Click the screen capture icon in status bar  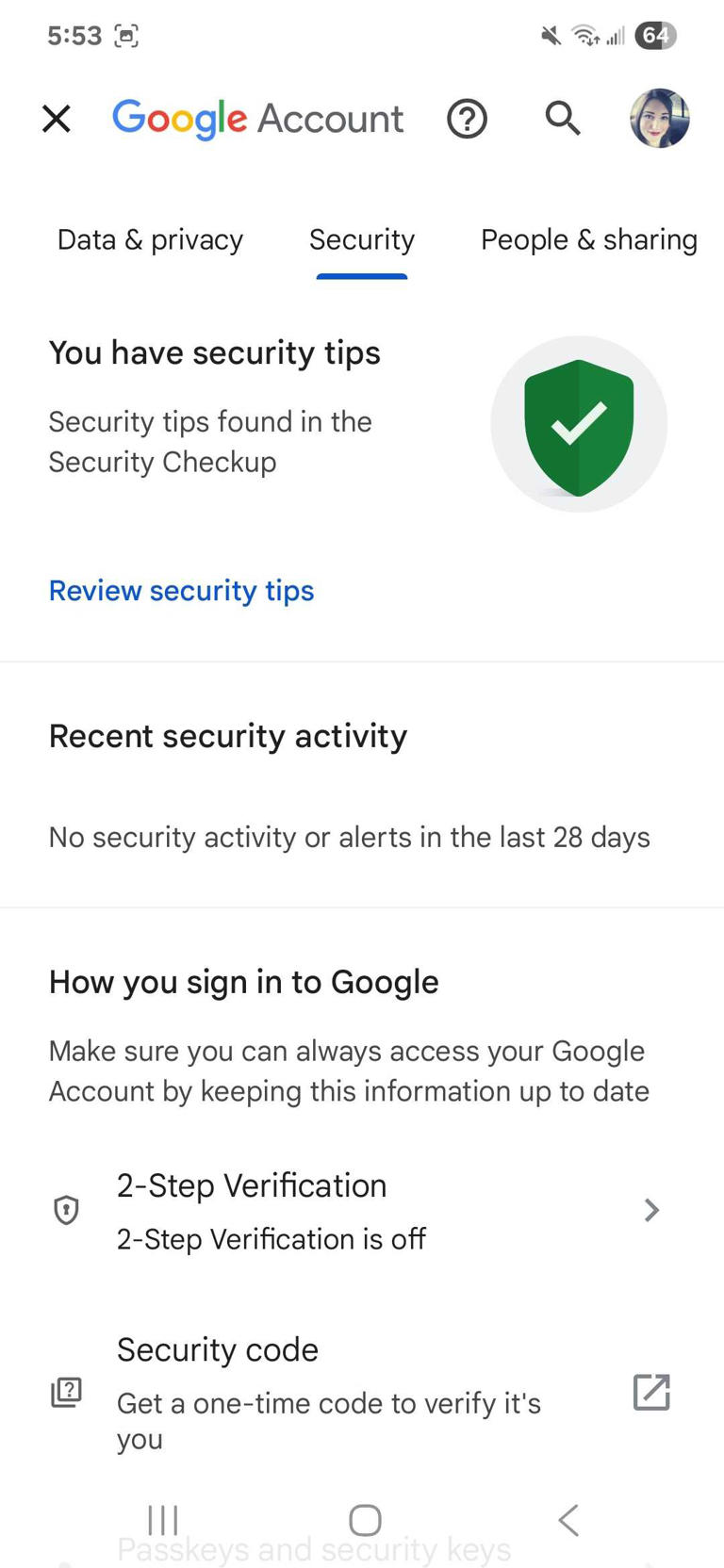(x=127, y=35)
